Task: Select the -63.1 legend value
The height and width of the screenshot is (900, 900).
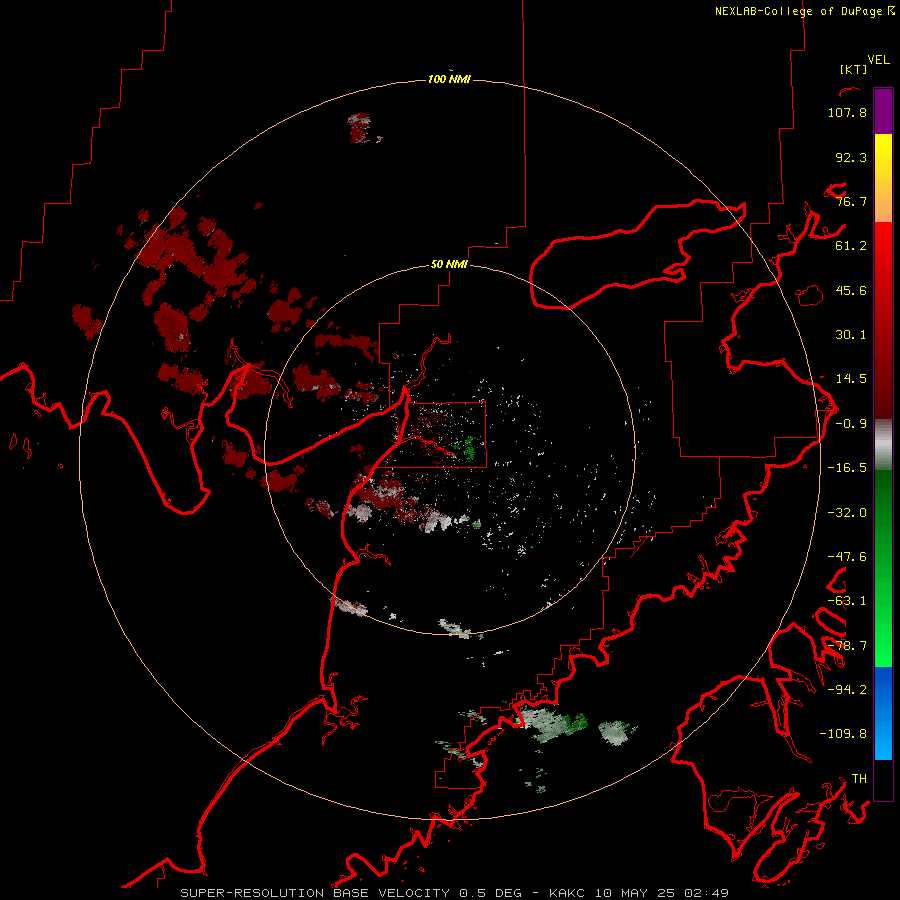Action: click(847, 601)
